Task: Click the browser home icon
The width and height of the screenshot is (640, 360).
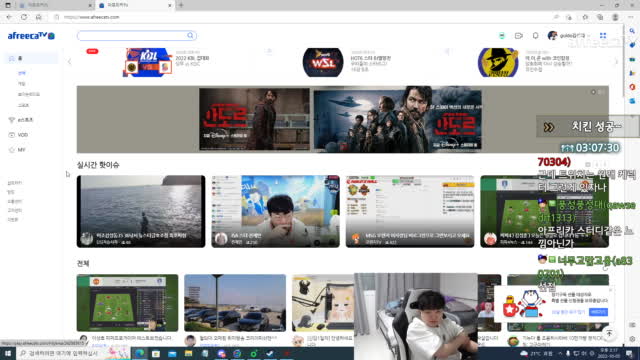Action: pyautogui.click(x=38, y=17)
